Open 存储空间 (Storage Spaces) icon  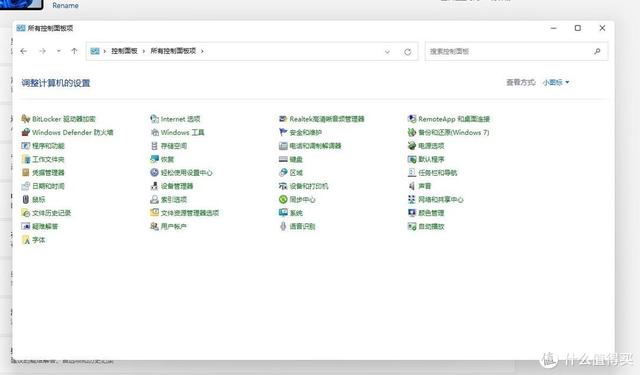[x=154, y=146]
